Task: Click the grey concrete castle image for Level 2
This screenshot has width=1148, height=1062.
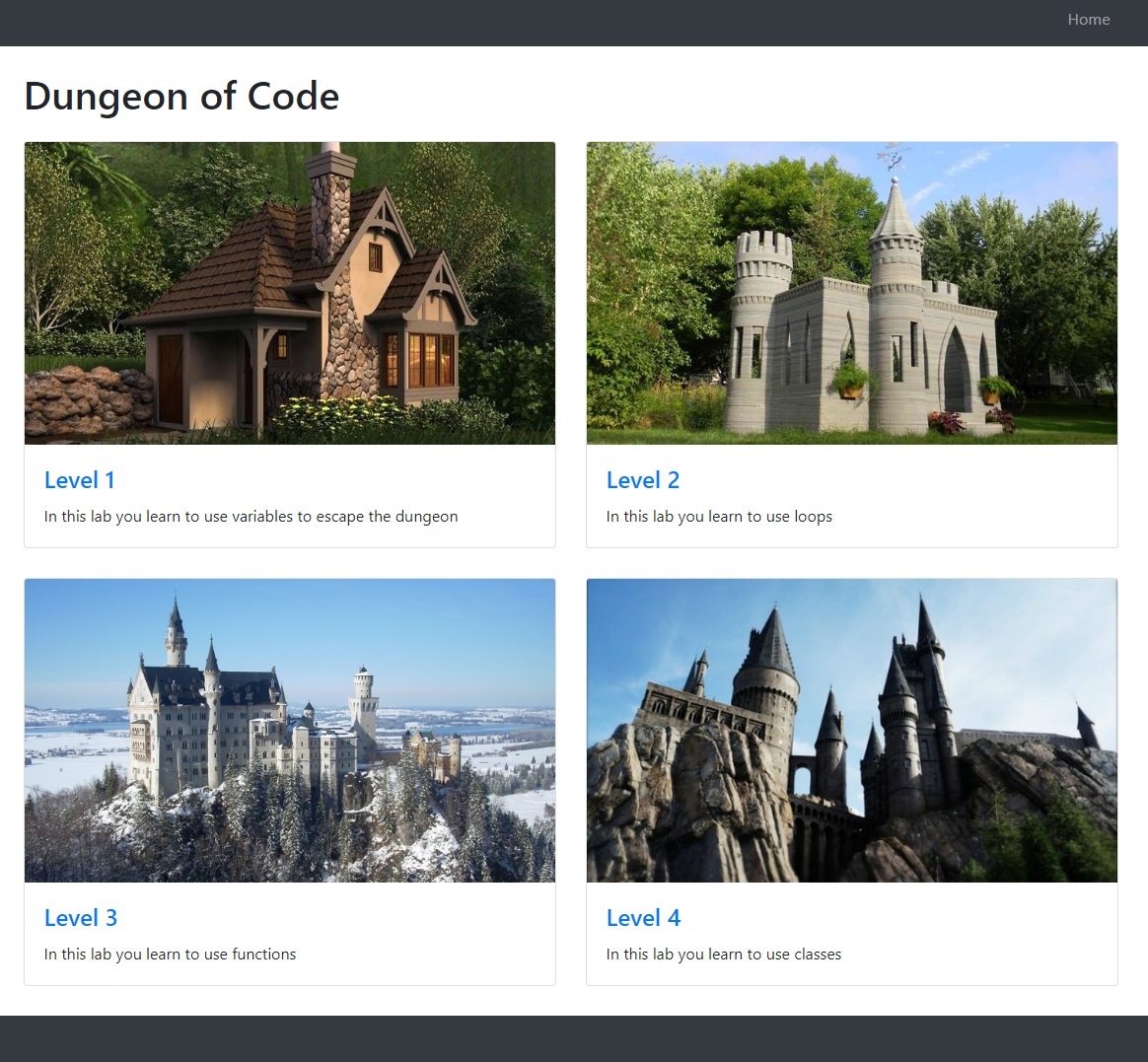Action: point(852,293)
